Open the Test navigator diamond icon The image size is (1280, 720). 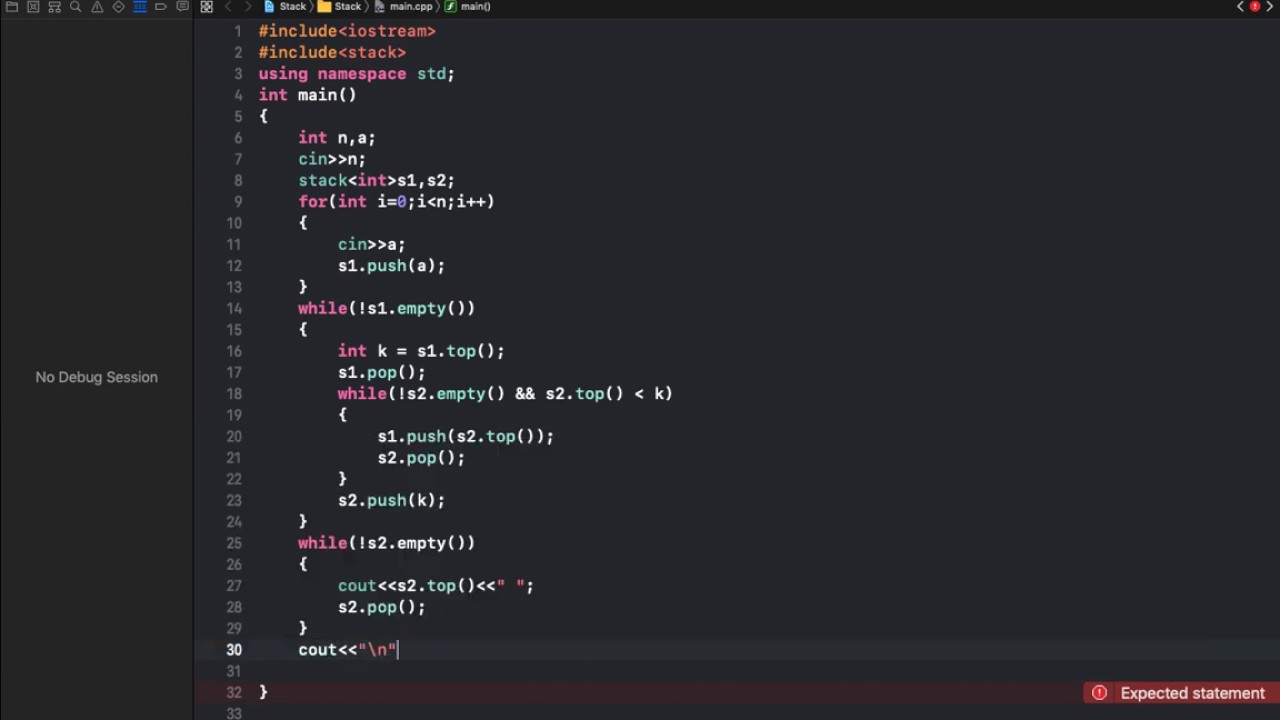[118, 7]
